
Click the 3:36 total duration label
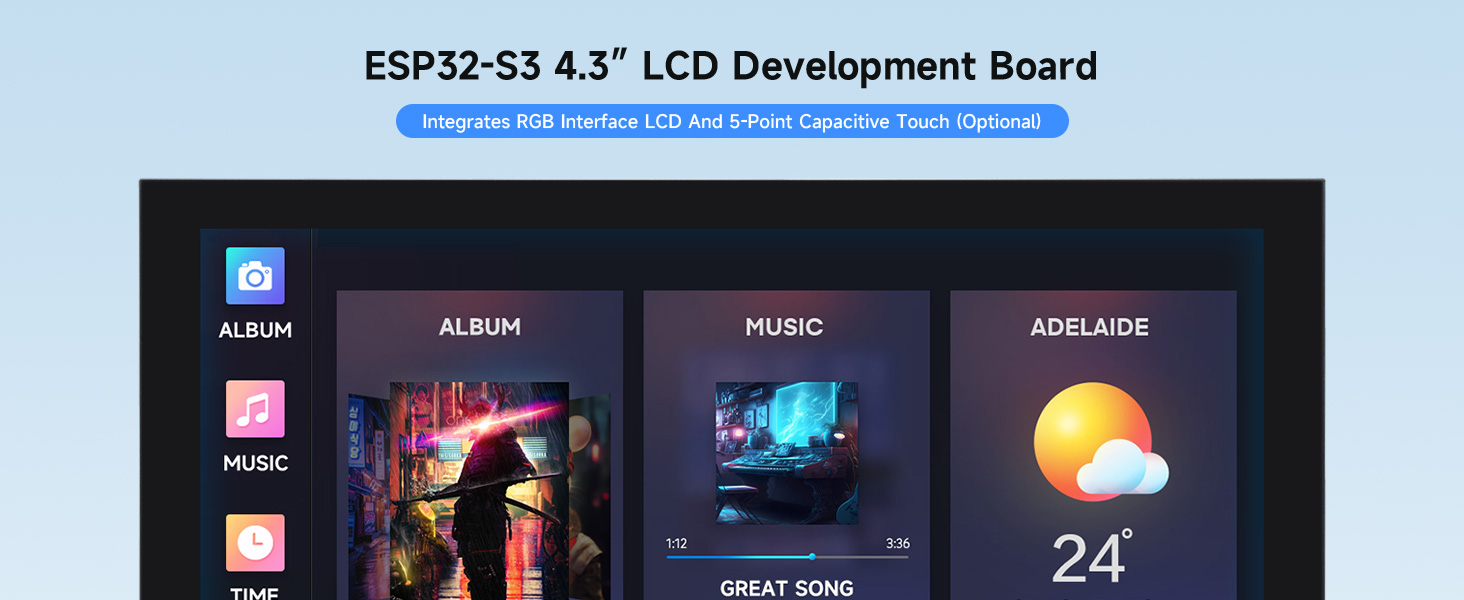898,544
